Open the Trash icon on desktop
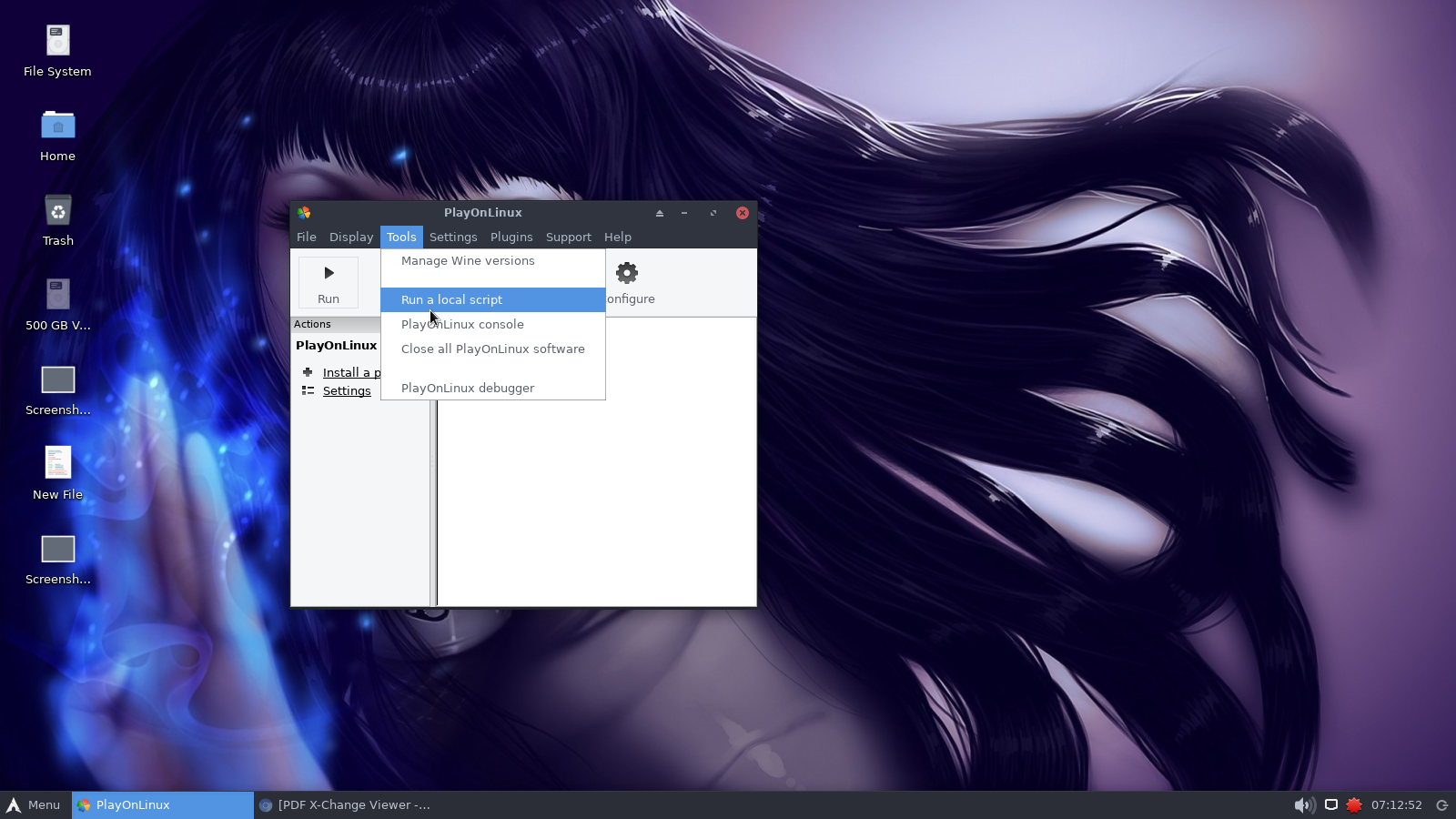This screenshot has height=819, width=1456. [x=58, y=212]
